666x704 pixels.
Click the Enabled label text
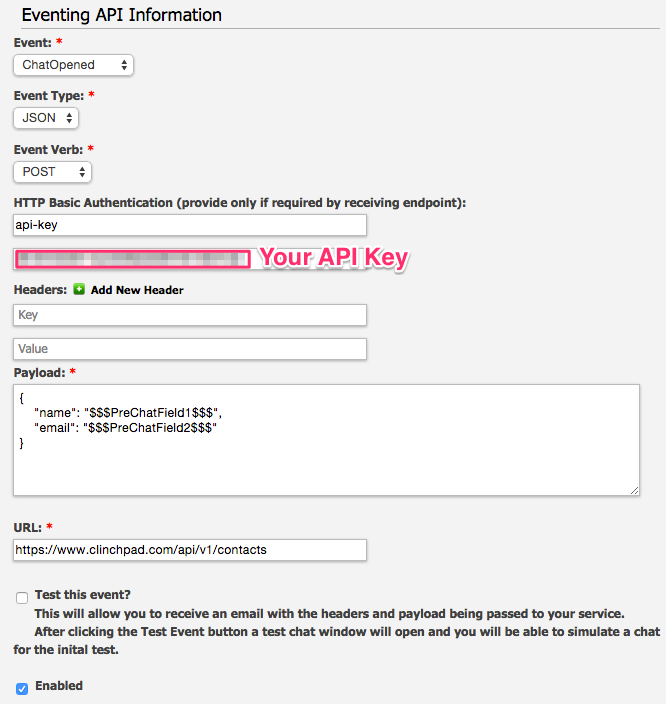[x=59, y=686]
